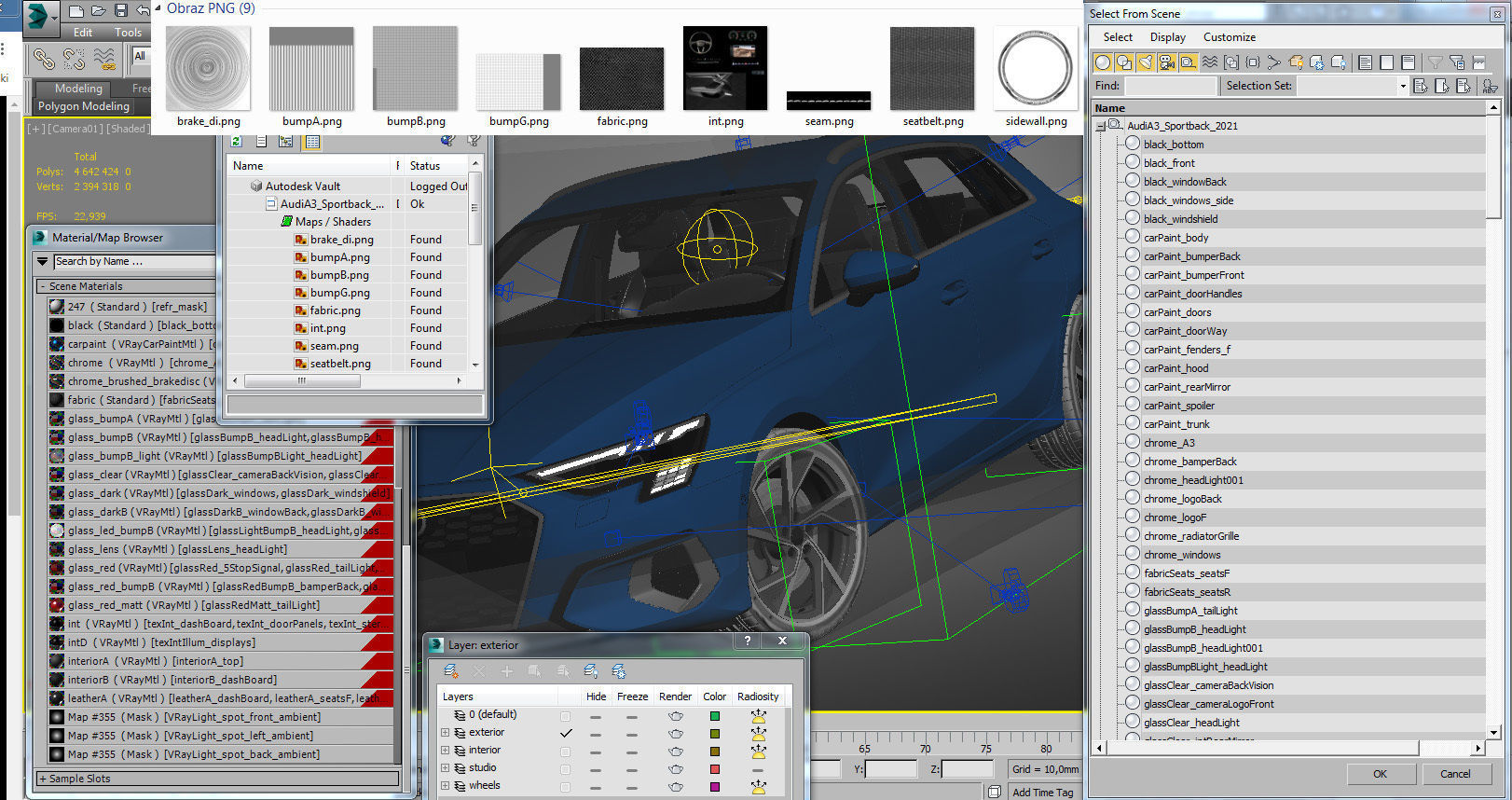Image resolution: width=1512 pixels, height=800 pixels.
Task: Collapse the AudiA3_Sportback_2021 tree root
Action: 1102,125
